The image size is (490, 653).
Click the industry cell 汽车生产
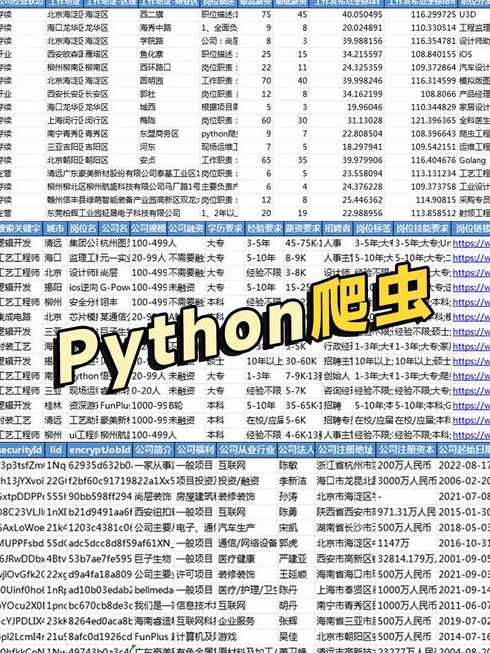[236, 528]
